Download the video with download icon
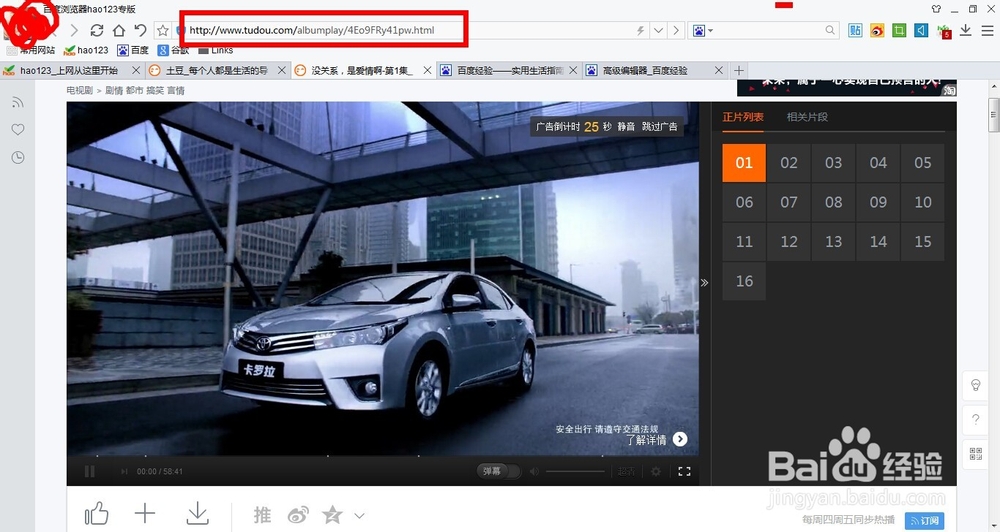 pyautogui.click(x=198, y=514)
